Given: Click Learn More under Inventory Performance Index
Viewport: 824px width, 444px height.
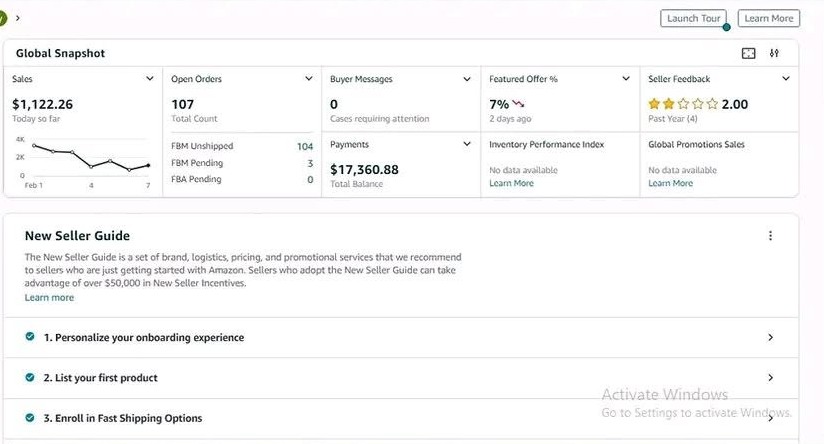Looking at the screenshot, I should tap(511, 183).
